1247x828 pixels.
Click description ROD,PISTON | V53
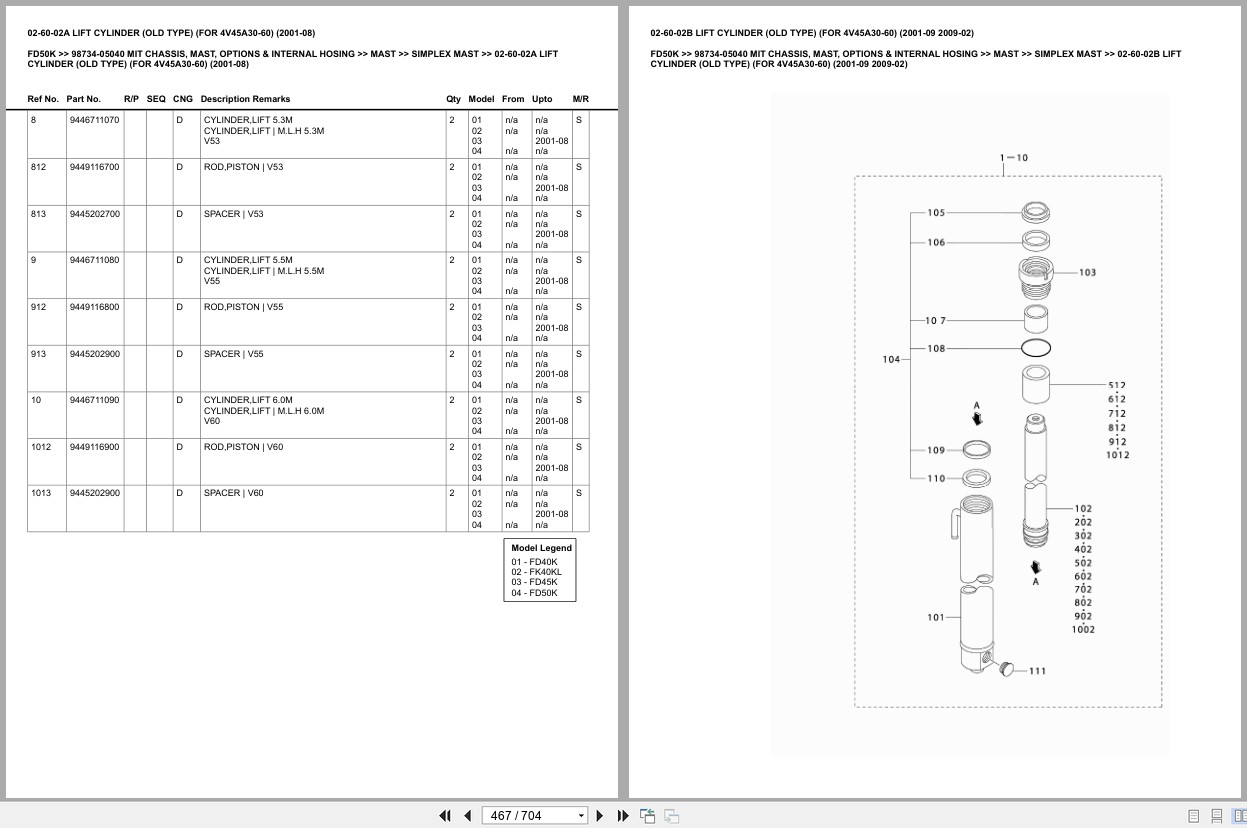pos(243,167)
